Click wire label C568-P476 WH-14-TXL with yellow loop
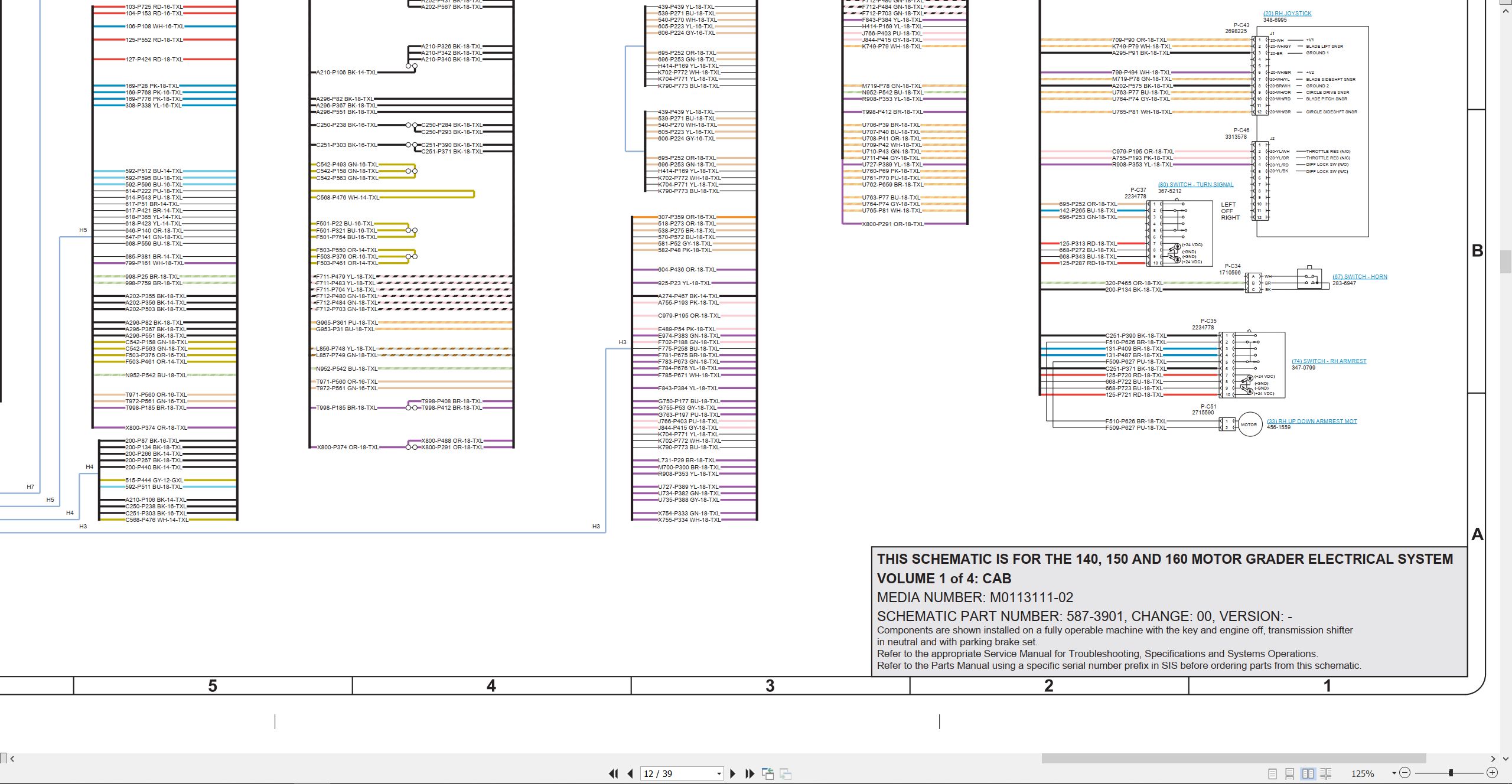This screenshot has width=1512, height=784. click(347, 198)
